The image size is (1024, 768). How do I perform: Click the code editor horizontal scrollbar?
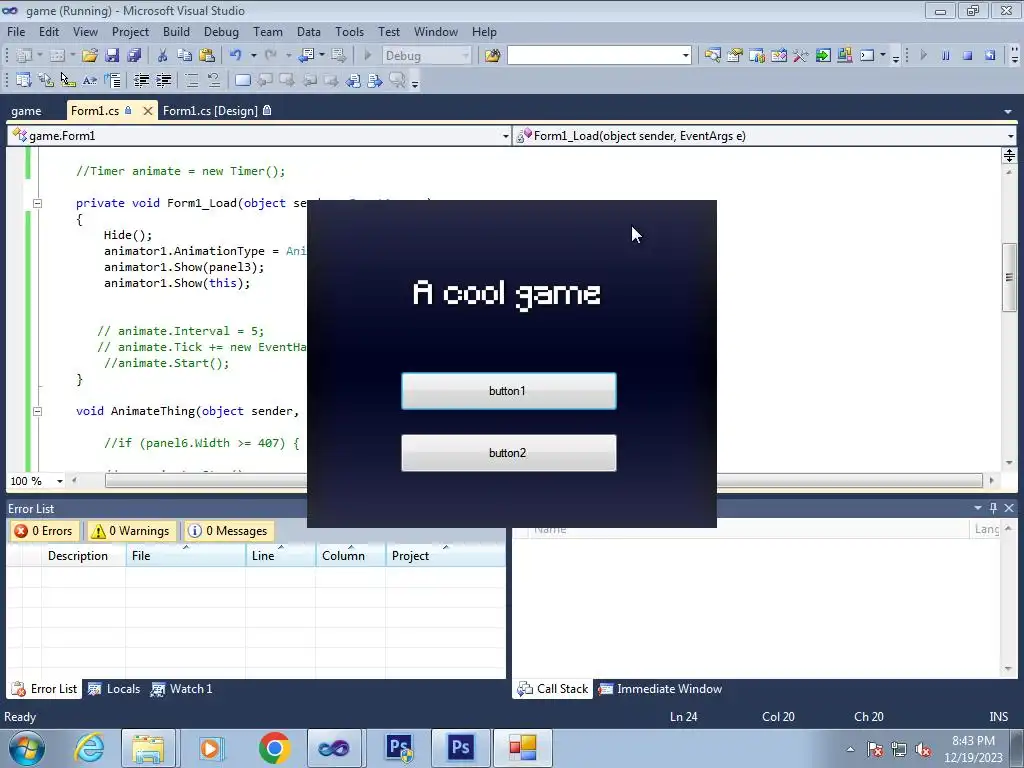coord(544,481)
